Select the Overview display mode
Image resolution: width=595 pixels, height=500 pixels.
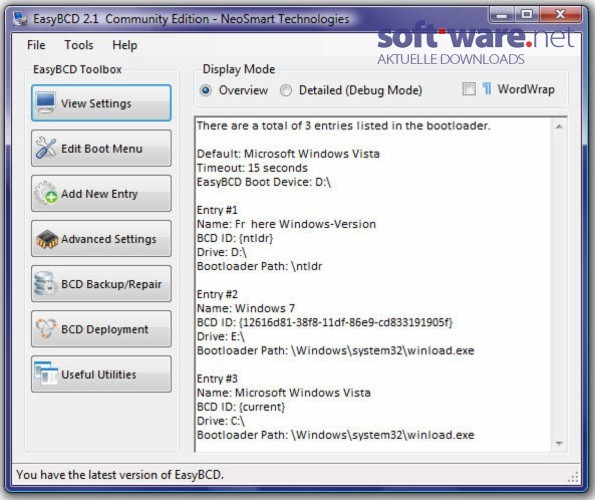pyautogui.click(x=206, y=91)
